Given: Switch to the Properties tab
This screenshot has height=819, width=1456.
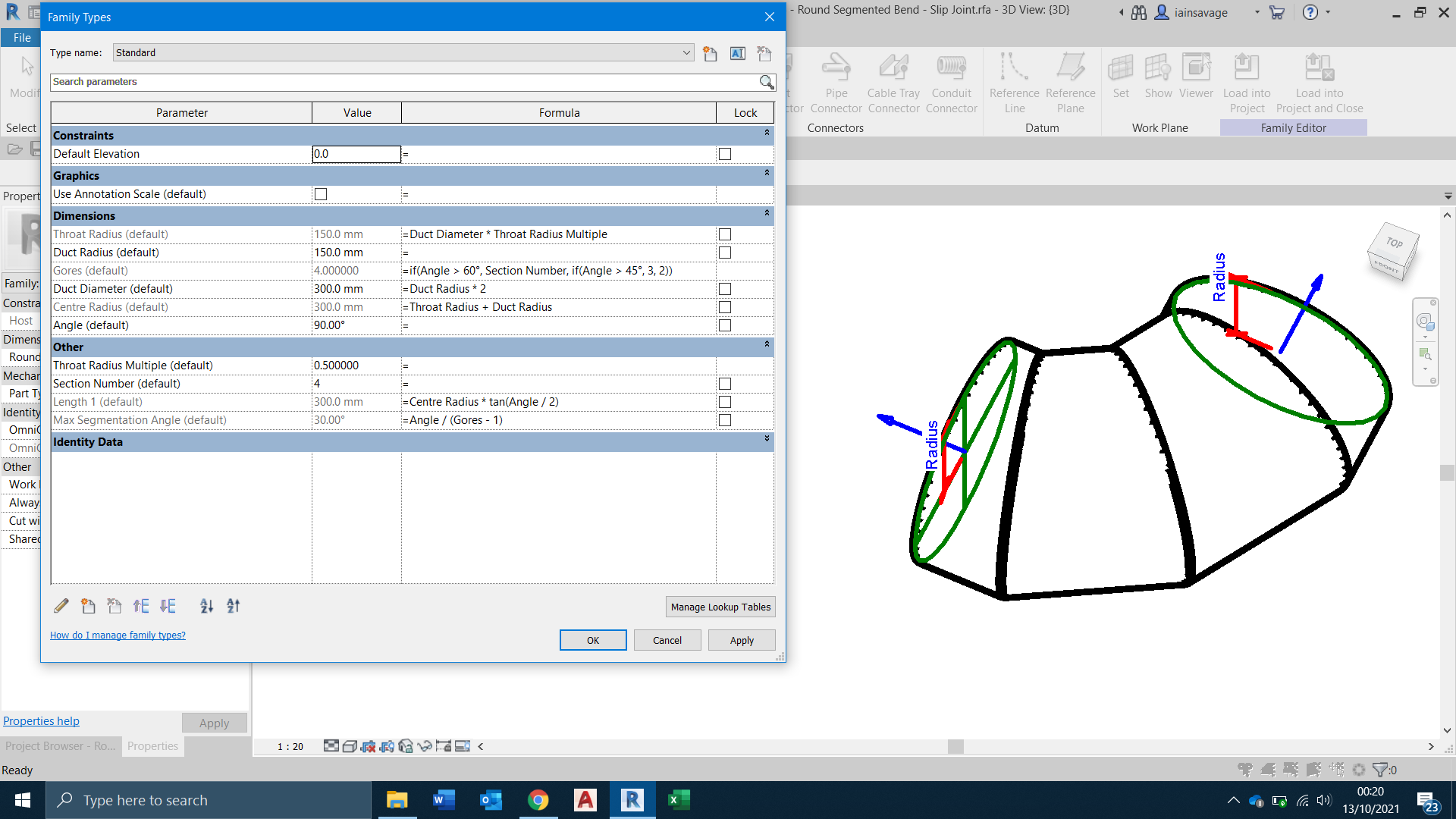Looking at the screenshot, I should (152, 746).
